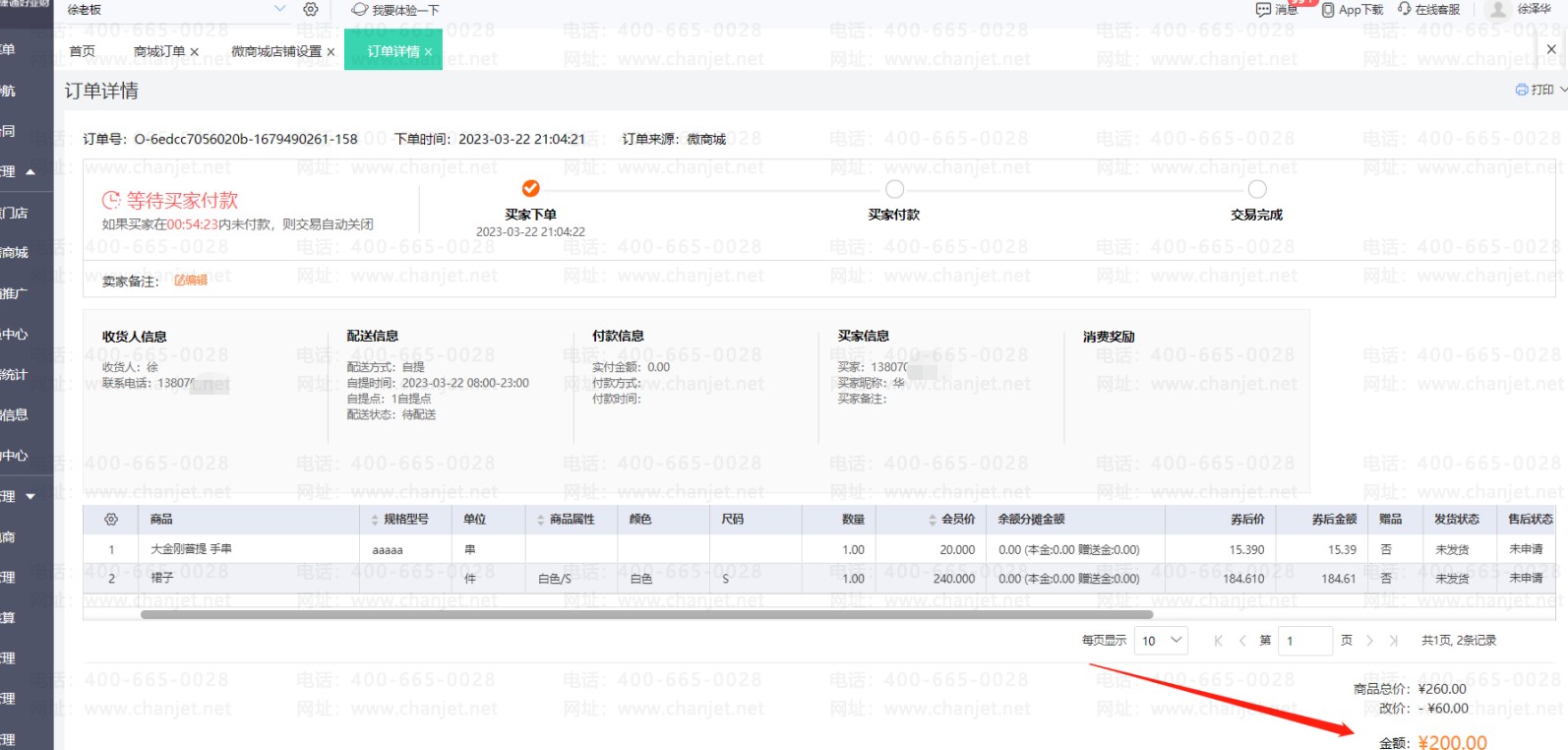Go to last page arrow
This screenshot has height=750, width=1568.
click(1394, 641)
